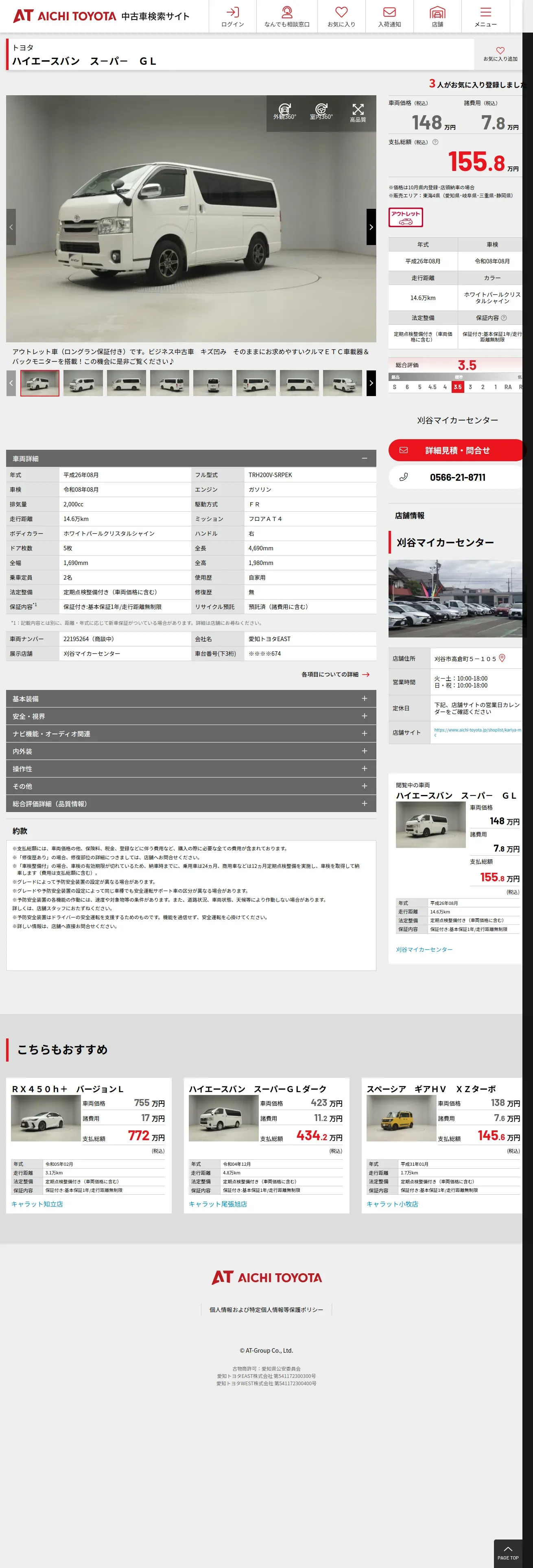Open viewed car ハイエースバン thumbnail
This screenshot has width=533, height=1568.
(x=431, y=825)
